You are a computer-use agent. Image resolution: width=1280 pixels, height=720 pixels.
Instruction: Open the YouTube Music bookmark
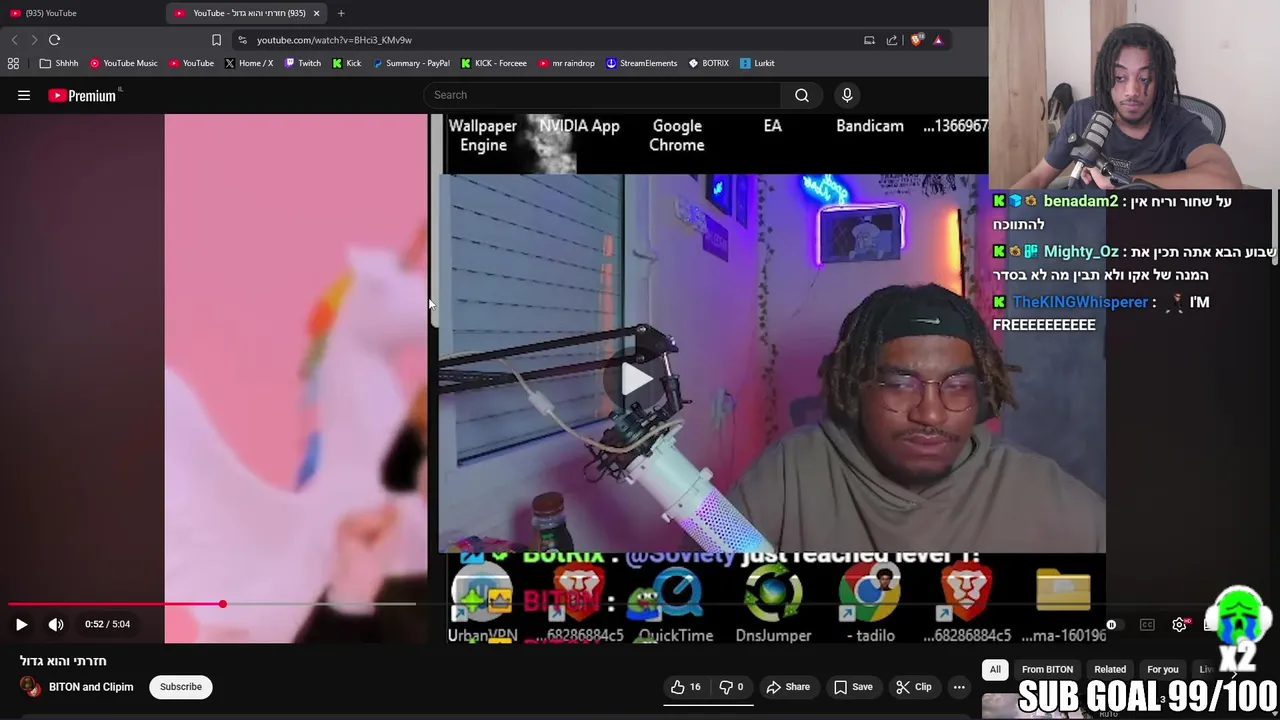click(x=123, y=63)
